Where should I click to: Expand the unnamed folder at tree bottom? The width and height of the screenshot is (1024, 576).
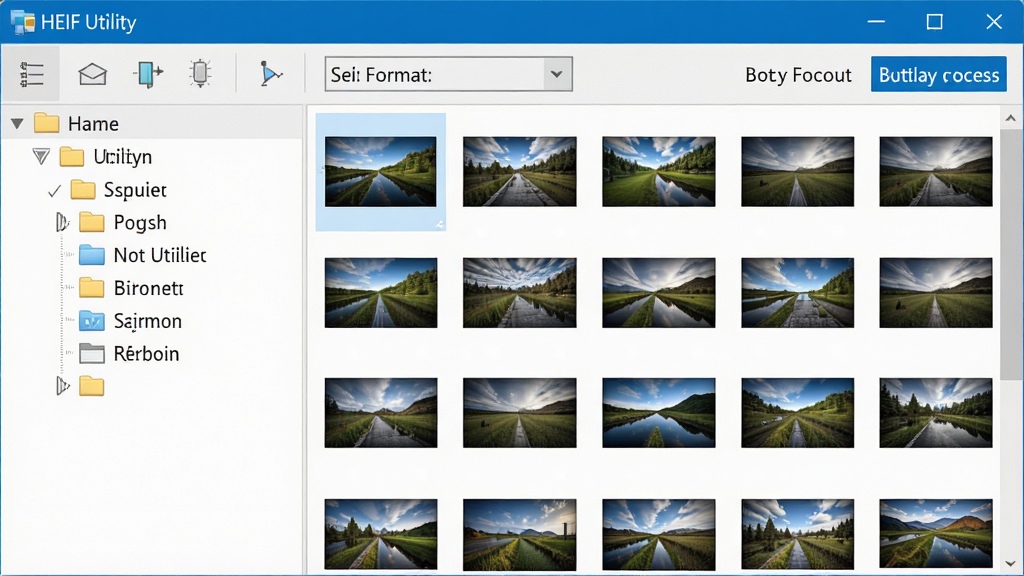point(62,386)
